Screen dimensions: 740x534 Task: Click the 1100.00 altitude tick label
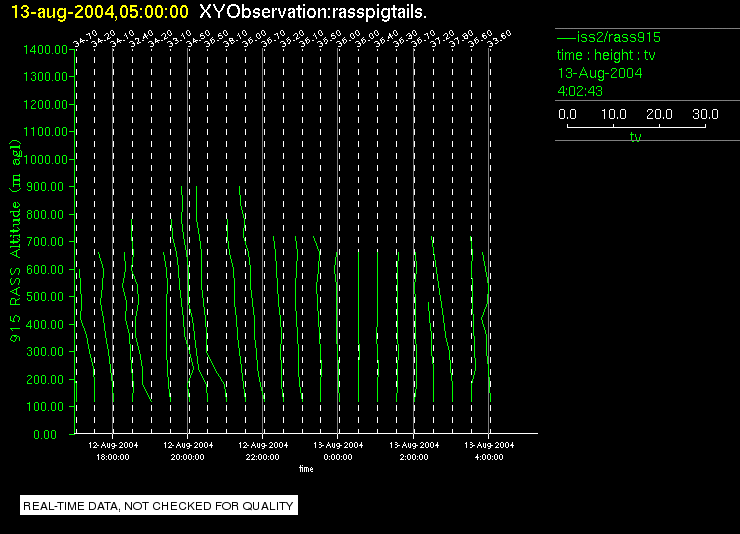tap(45, 132)
